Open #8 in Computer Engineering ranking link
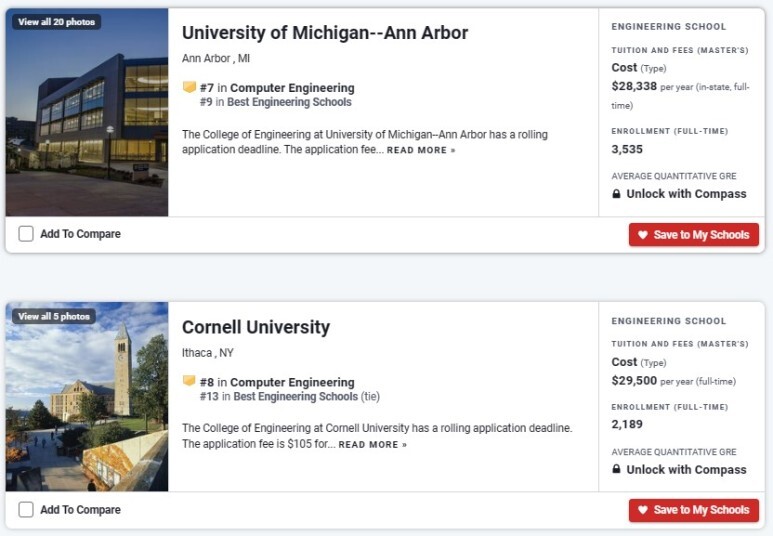This screenshot has height=536, width=773. (x=277, y=382)
